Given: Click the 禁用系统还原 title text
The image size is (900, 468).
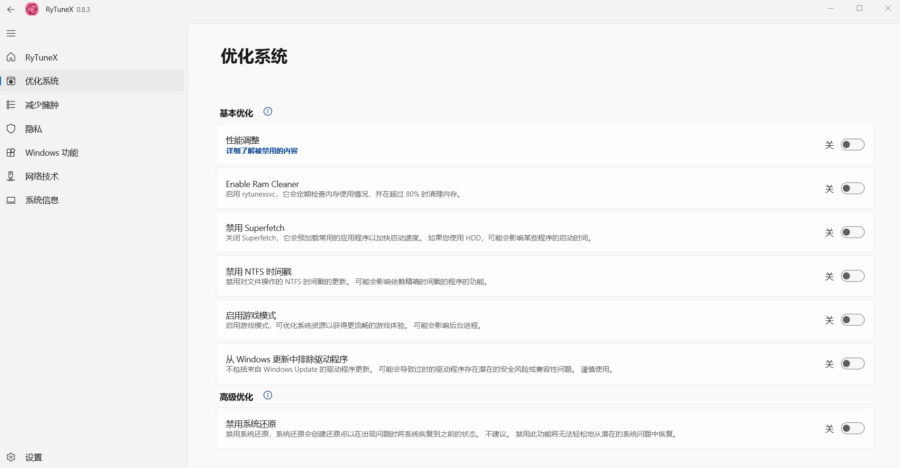Looking at the screenshot, I should 251,424.
